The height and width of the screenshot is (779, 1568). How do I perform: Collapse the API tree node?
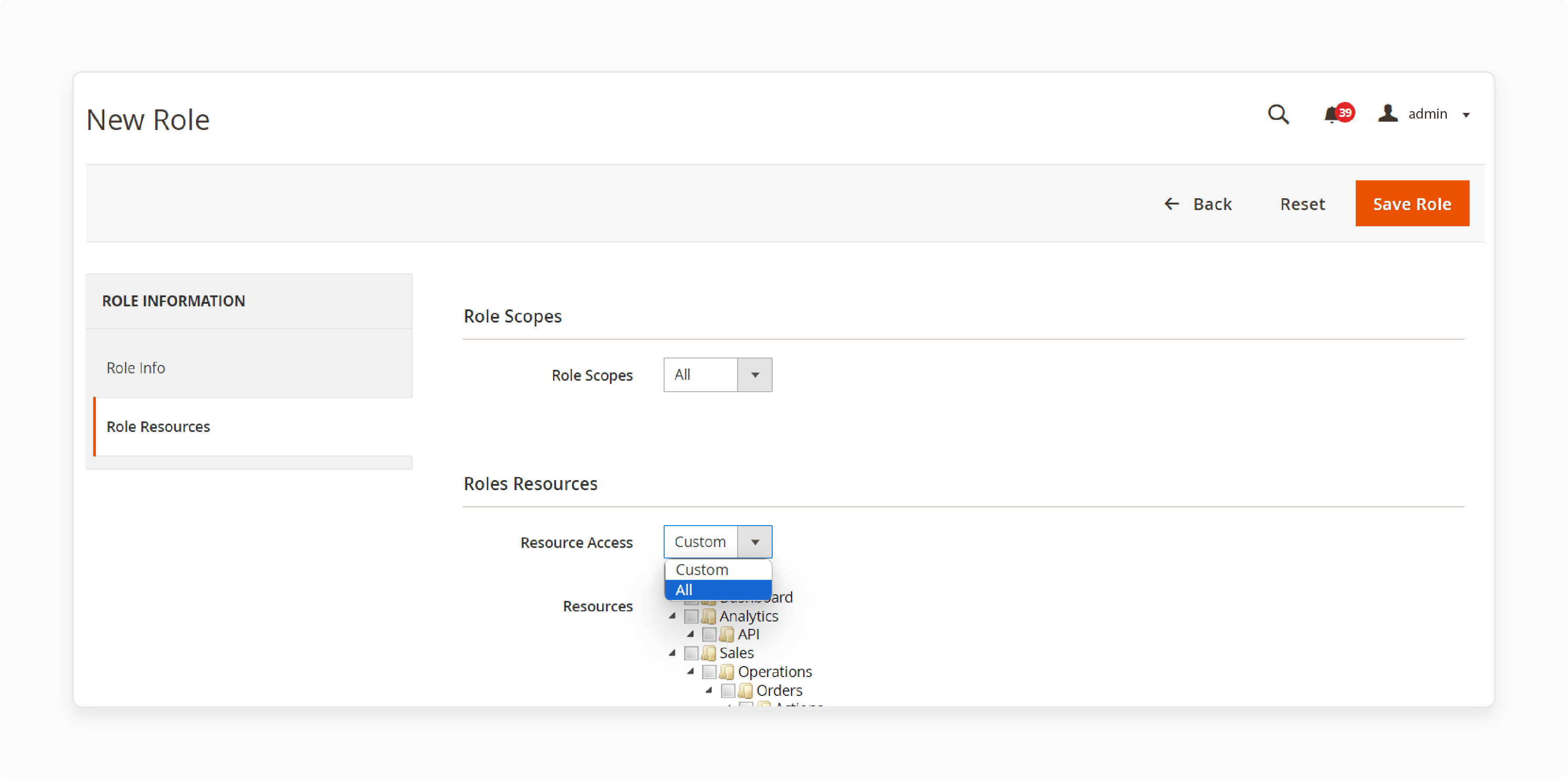pos(691,635)
